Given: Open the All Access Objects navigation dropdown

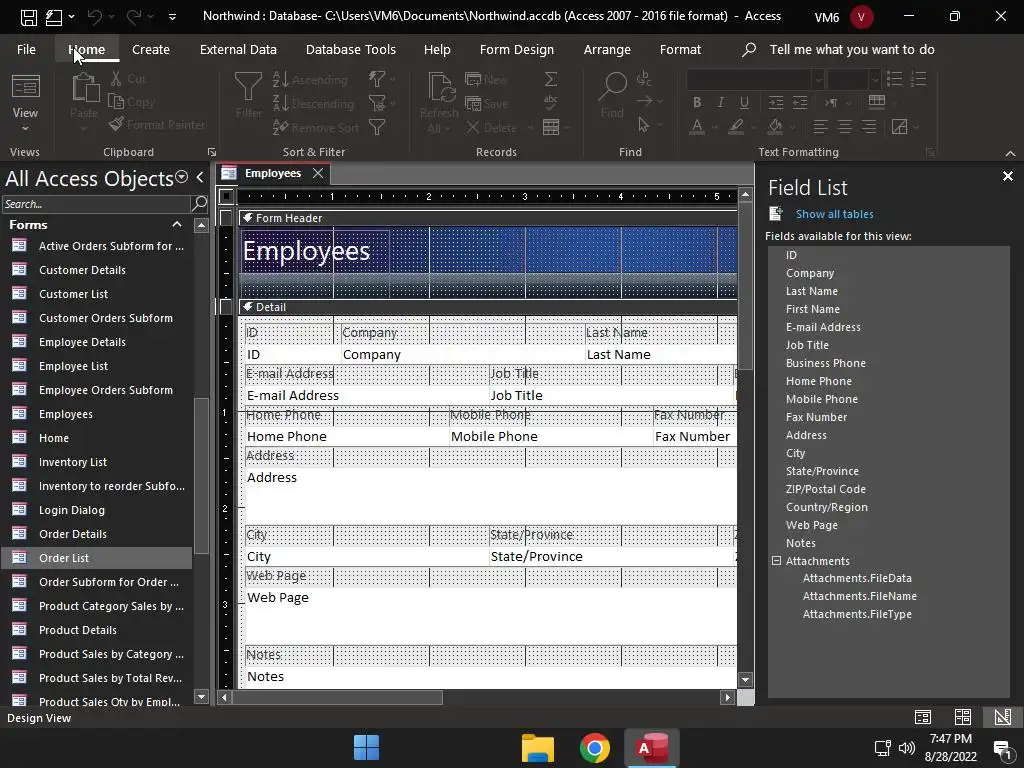Looking at the screenshot, I should point(182,178).
